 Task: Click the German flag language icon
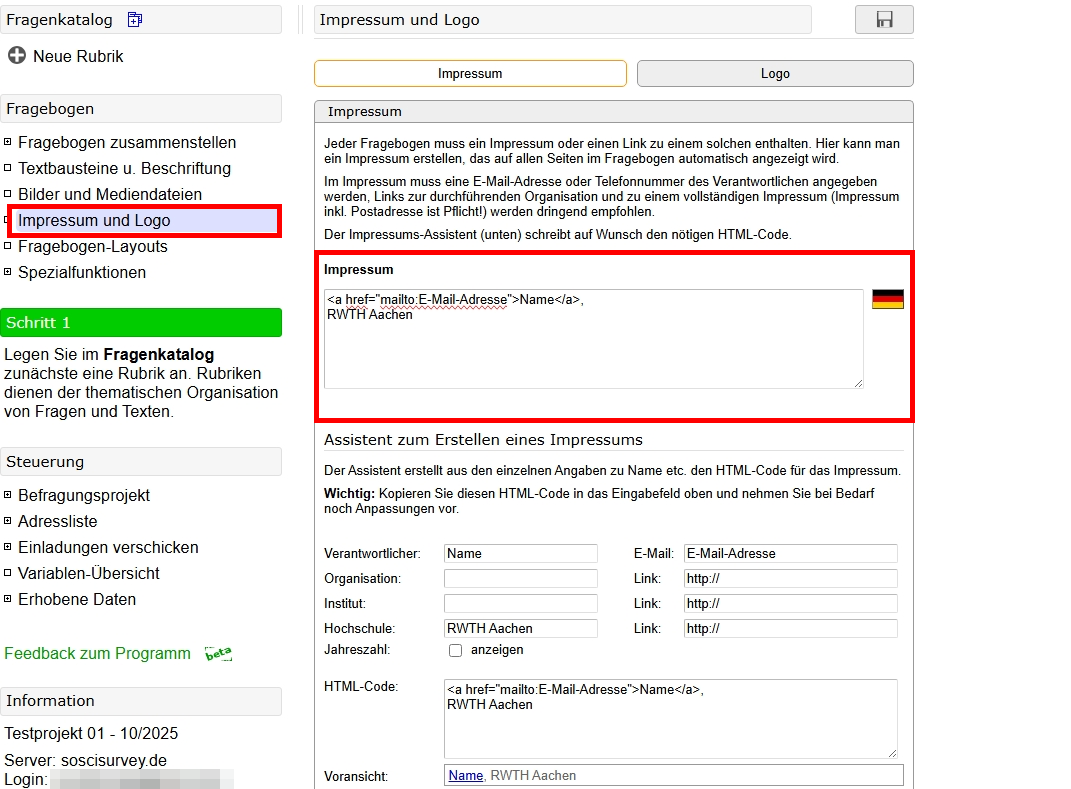[x=888, y=297]
